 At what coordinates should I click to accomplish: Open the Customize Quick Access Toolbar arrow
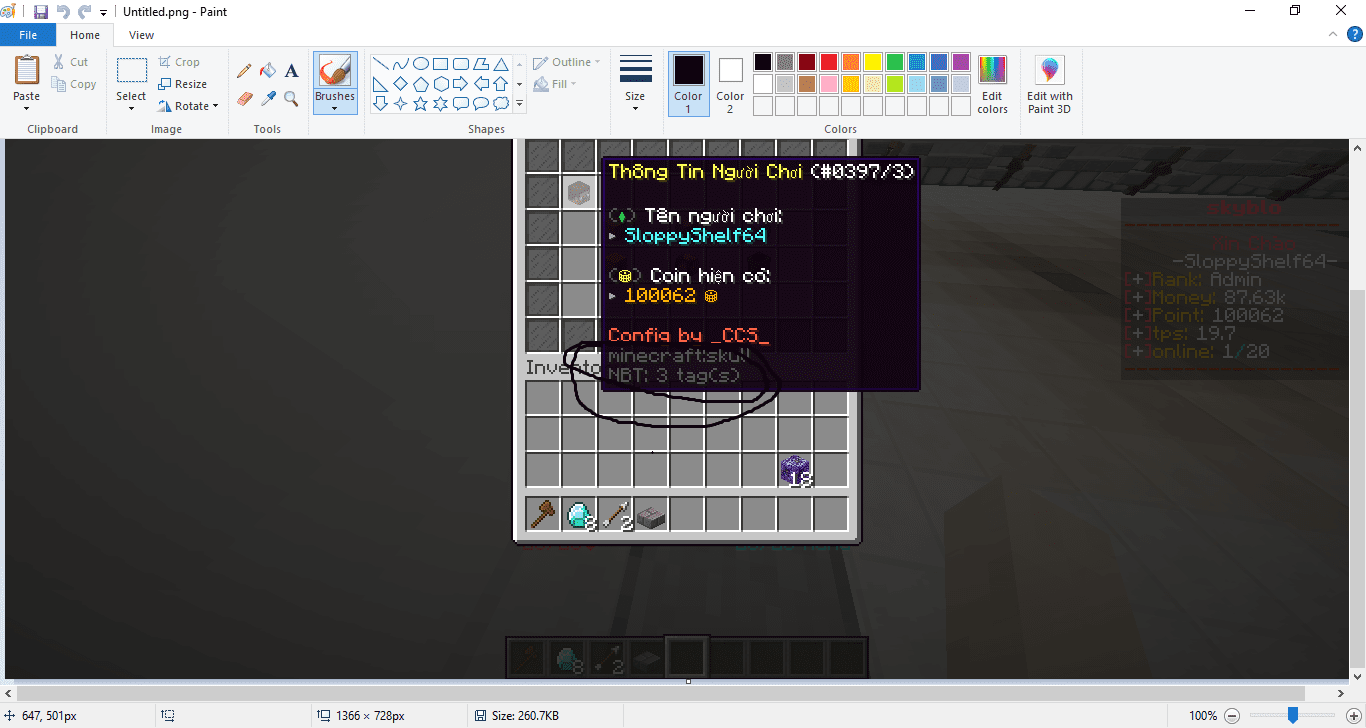[x=103, y=13]
